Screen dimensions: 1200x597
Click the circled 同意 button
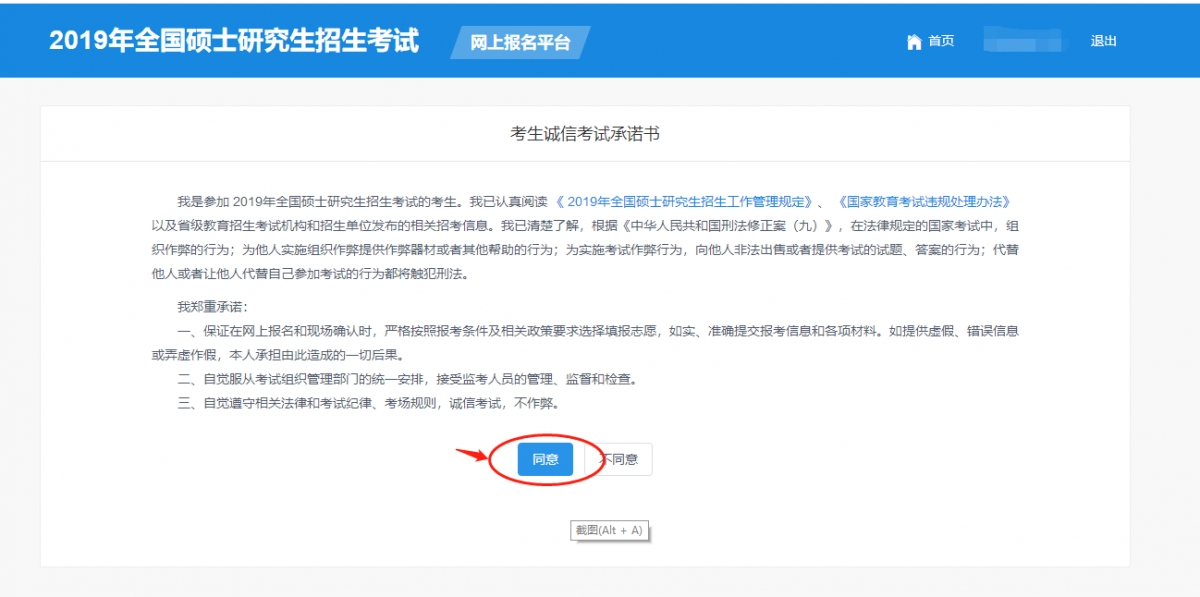pos(544,459)
